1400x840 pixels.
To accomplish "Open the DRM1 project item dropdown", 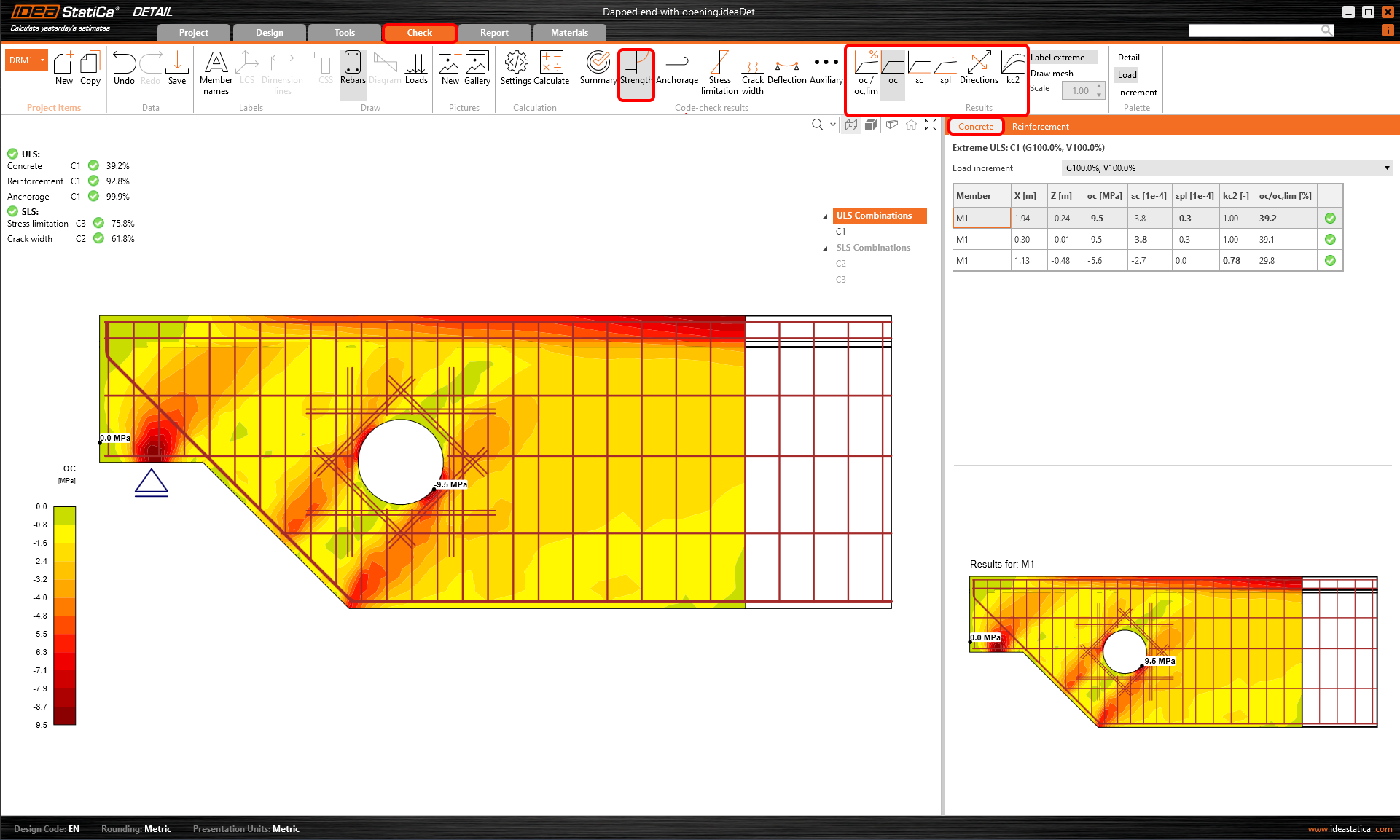I will (x=43, y=60).
